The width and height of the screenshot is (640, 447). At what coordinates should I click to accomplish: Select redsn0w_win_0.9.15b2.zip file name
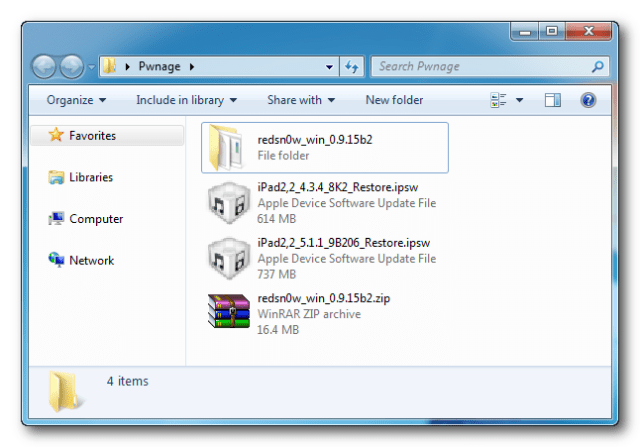coord(324,298)
